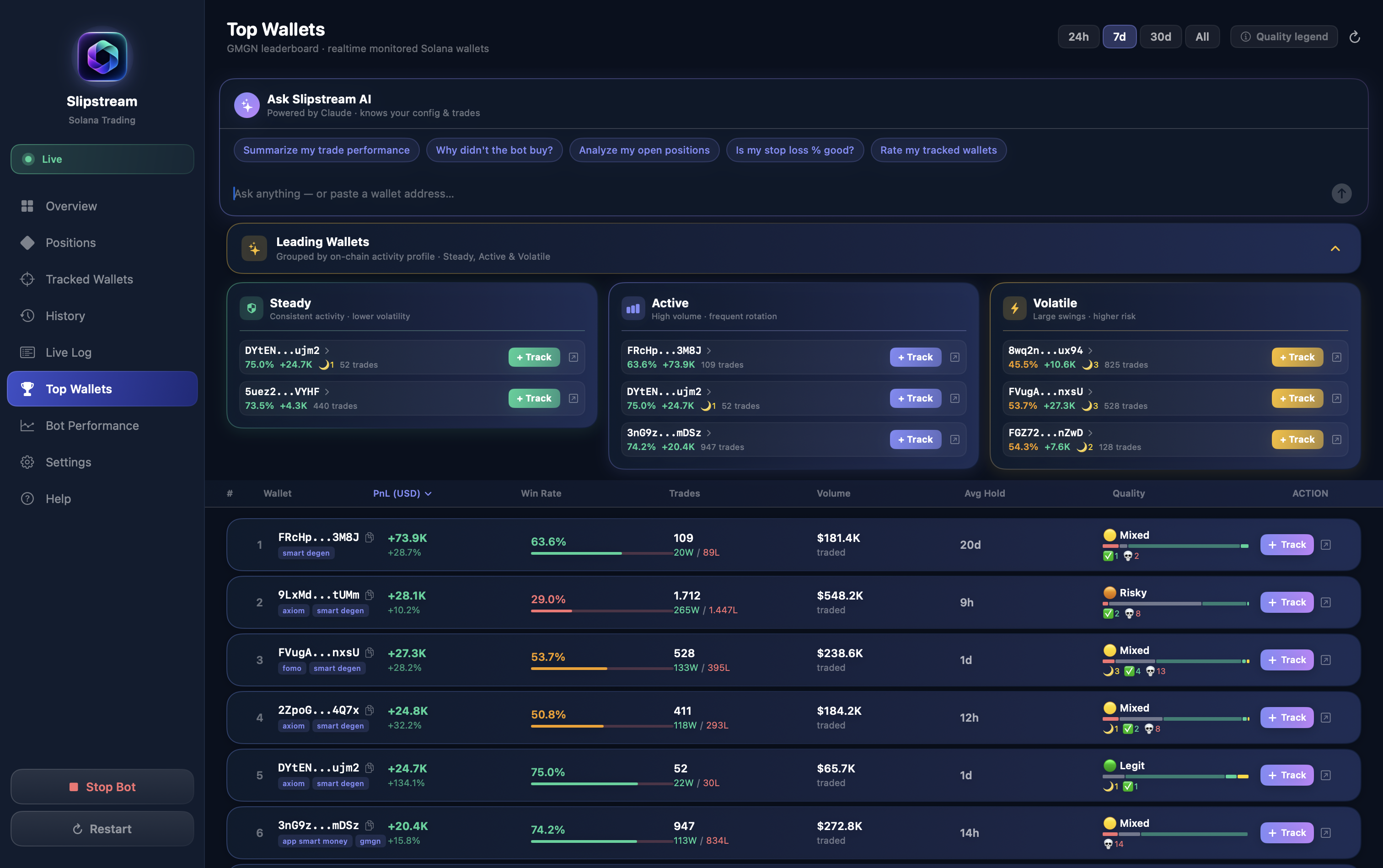The width and height of the screenshot is (1383, 868).
Task: Open external link for 8wq2n...ux94 Volatile wallet
Action: (x=1336, y=357)
